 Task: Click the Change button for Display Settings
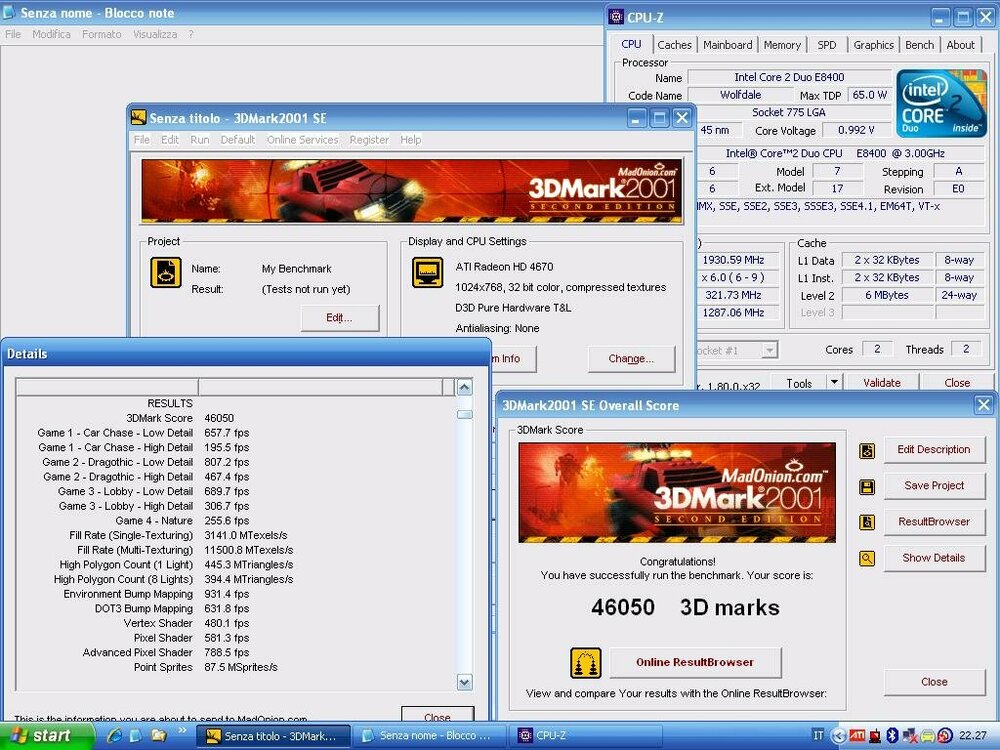(x=632, y=358)
